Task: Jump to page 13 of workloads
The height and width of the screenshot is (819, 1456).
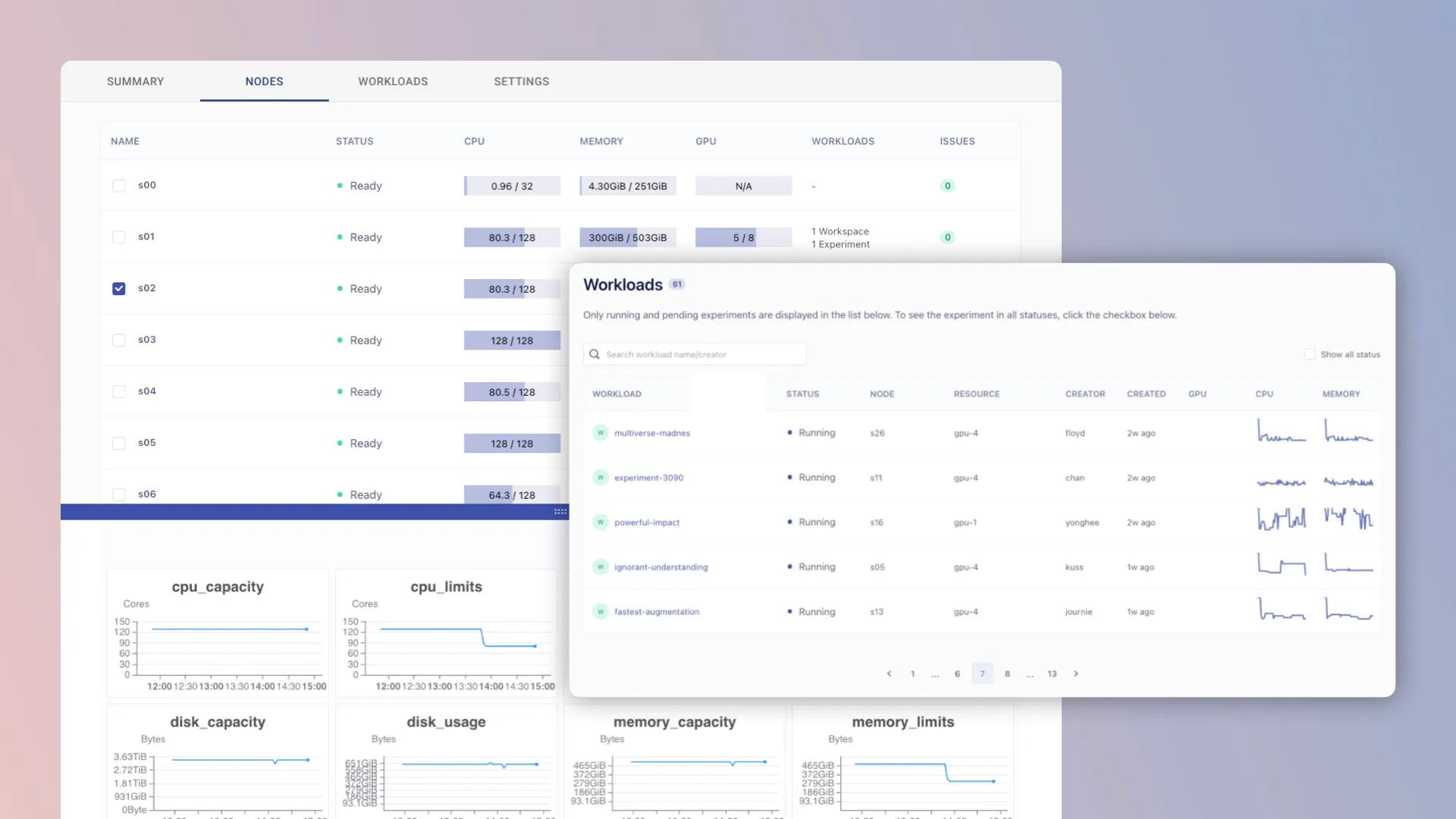Action: tap(1052, 673)
